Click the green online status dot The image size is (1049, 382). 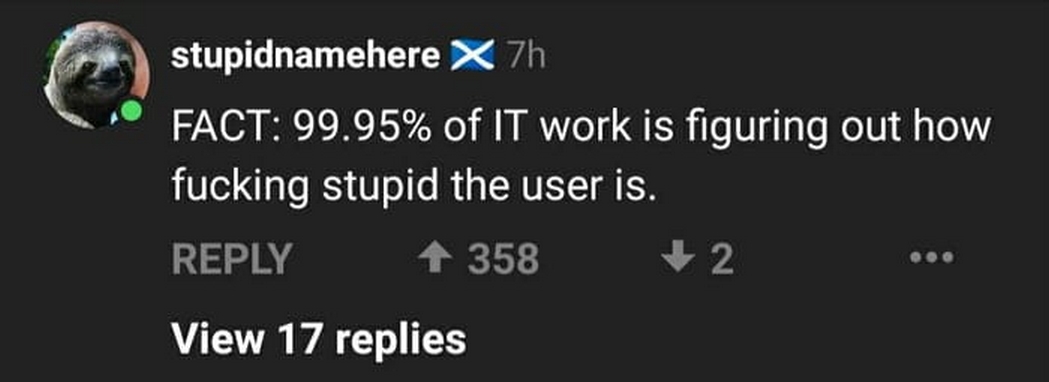point(132,111)
